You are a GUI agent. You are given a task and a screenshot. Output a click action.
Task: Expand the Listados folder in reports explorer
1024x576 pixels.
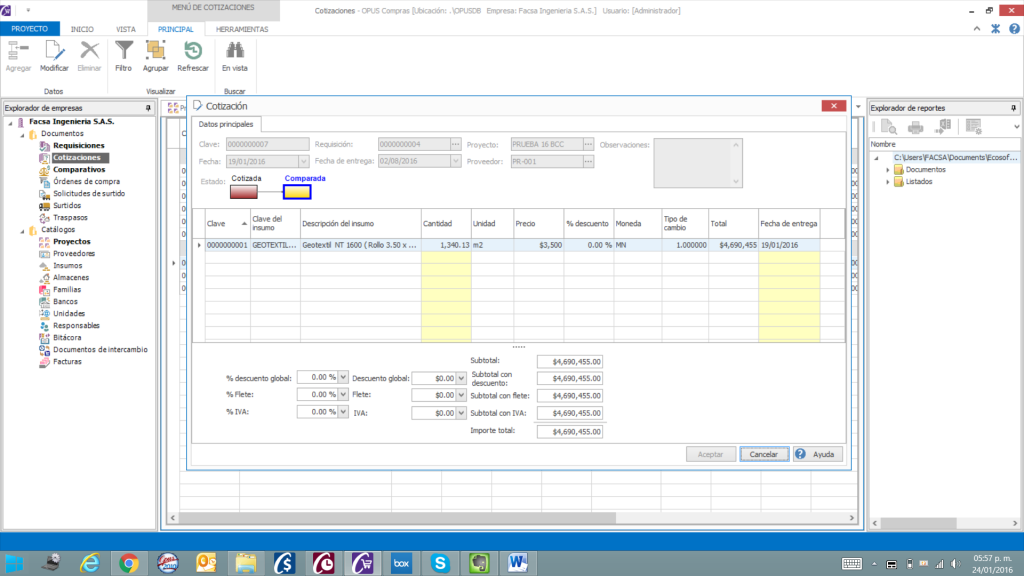tap(887, 182)
